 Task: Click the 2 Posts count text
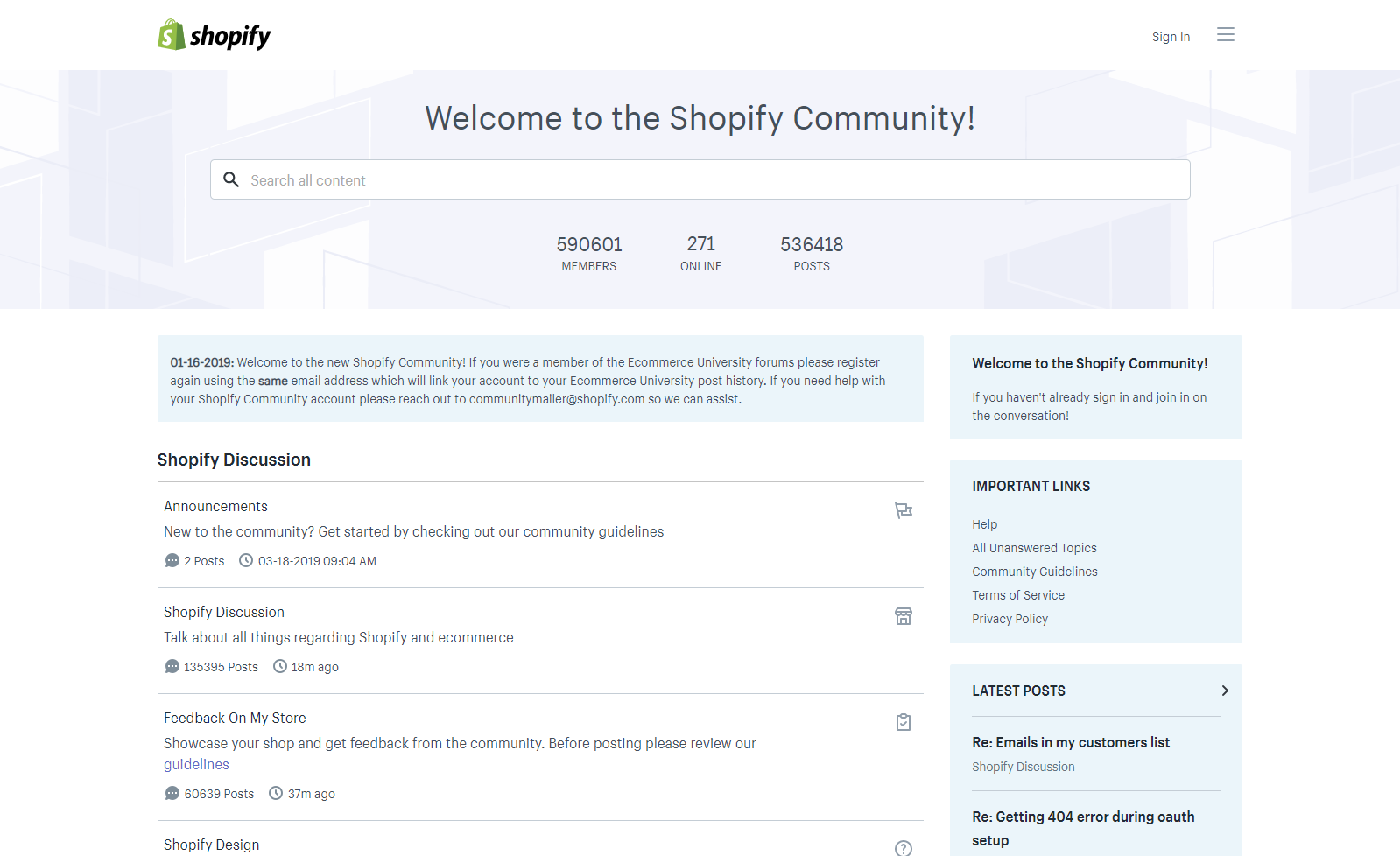[204, 561]
